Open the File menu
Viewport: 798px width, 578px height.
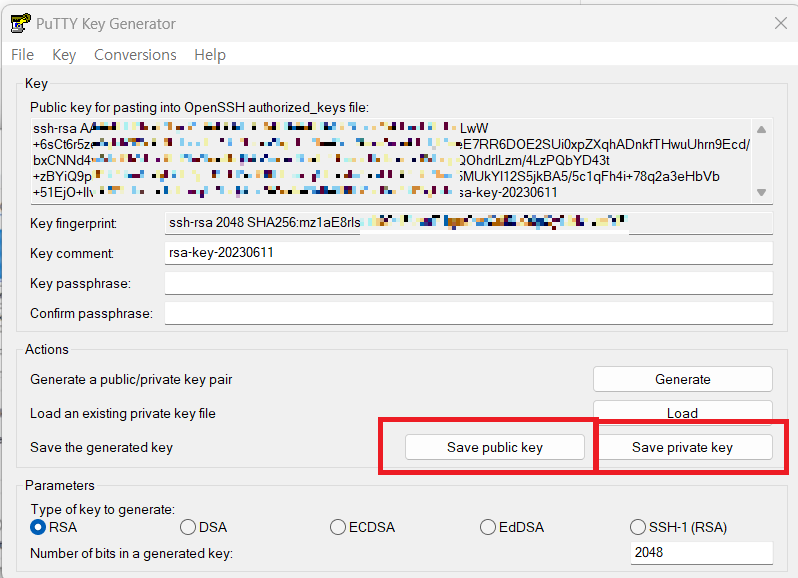[22, 54]
